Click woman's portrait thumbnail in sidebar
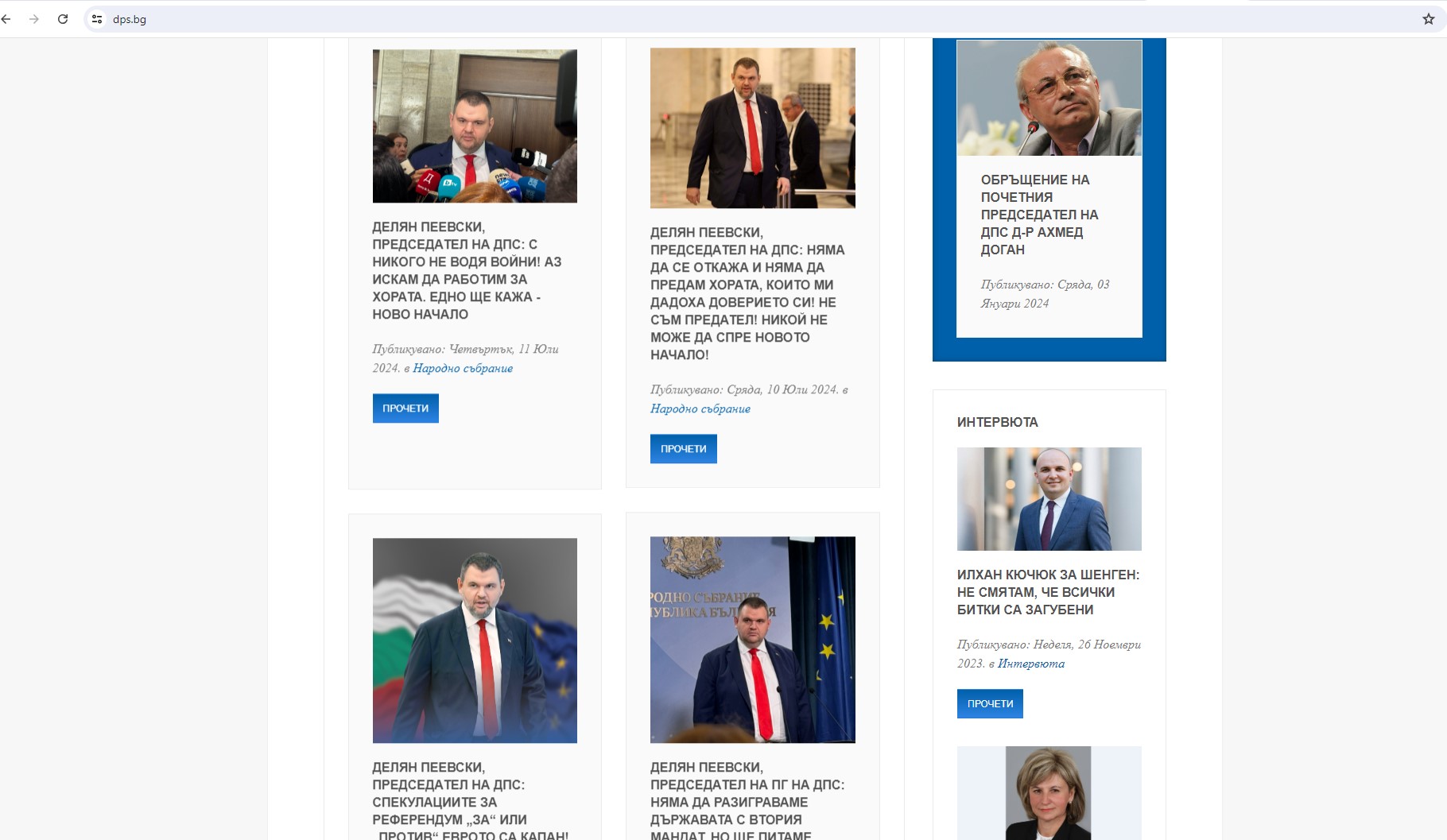 [x=1049, y=792]
